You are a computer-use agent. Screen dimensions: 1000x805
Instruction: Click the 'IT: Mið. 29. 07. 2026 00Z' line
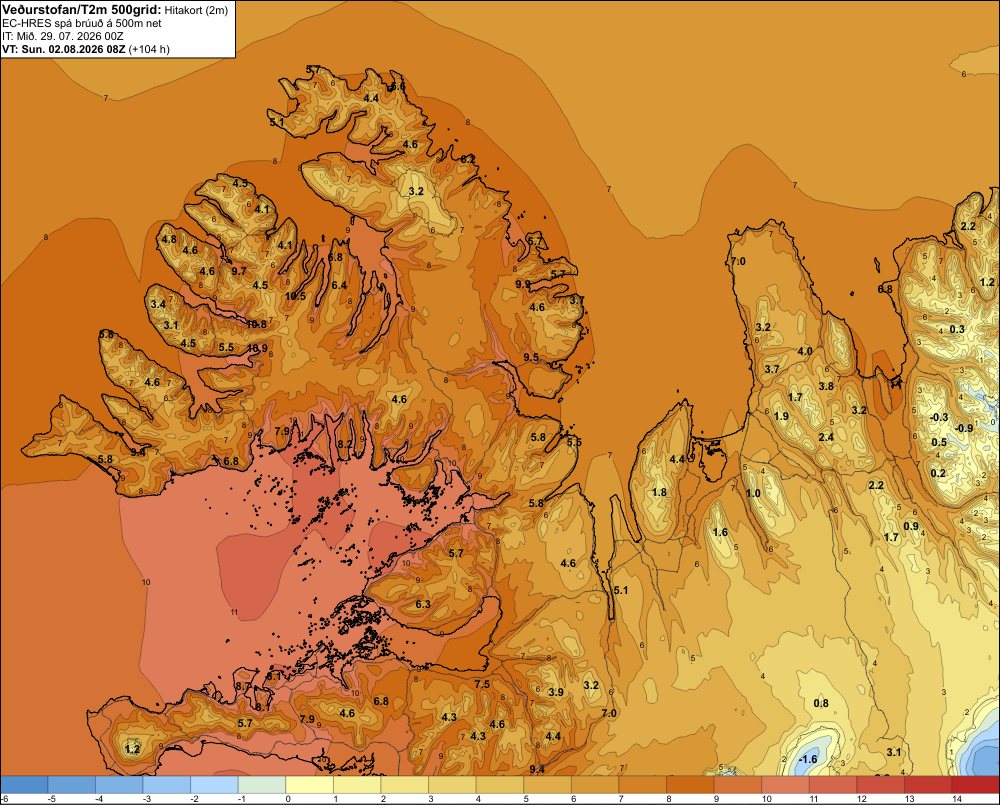[x=62, y=36]
